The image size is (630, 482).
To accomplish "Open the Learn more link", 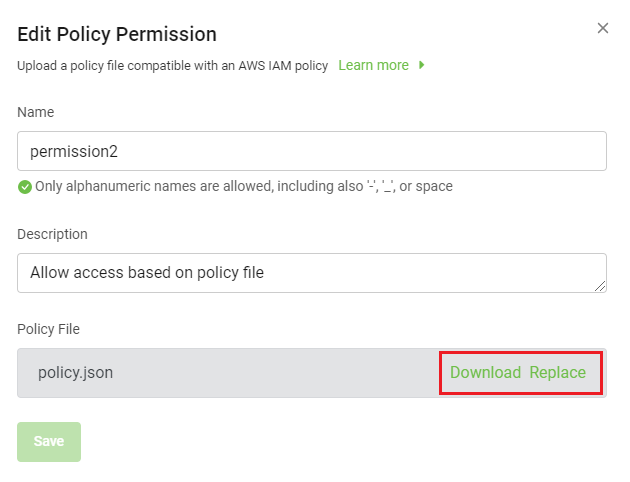I will pos(373,65).
